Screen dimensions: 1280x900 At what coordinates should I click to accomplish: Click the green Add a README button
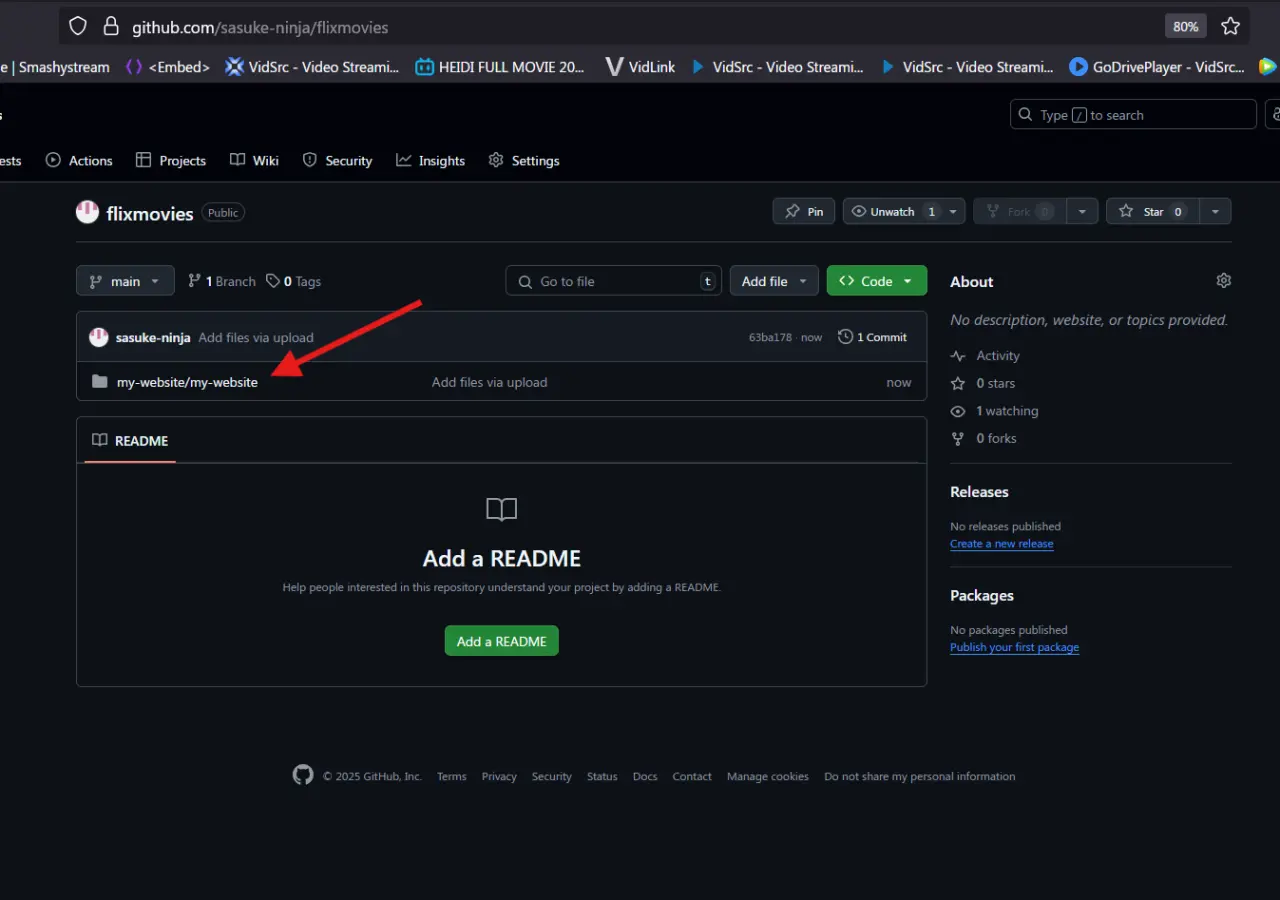pyautogui.click(x=501, y=641)
